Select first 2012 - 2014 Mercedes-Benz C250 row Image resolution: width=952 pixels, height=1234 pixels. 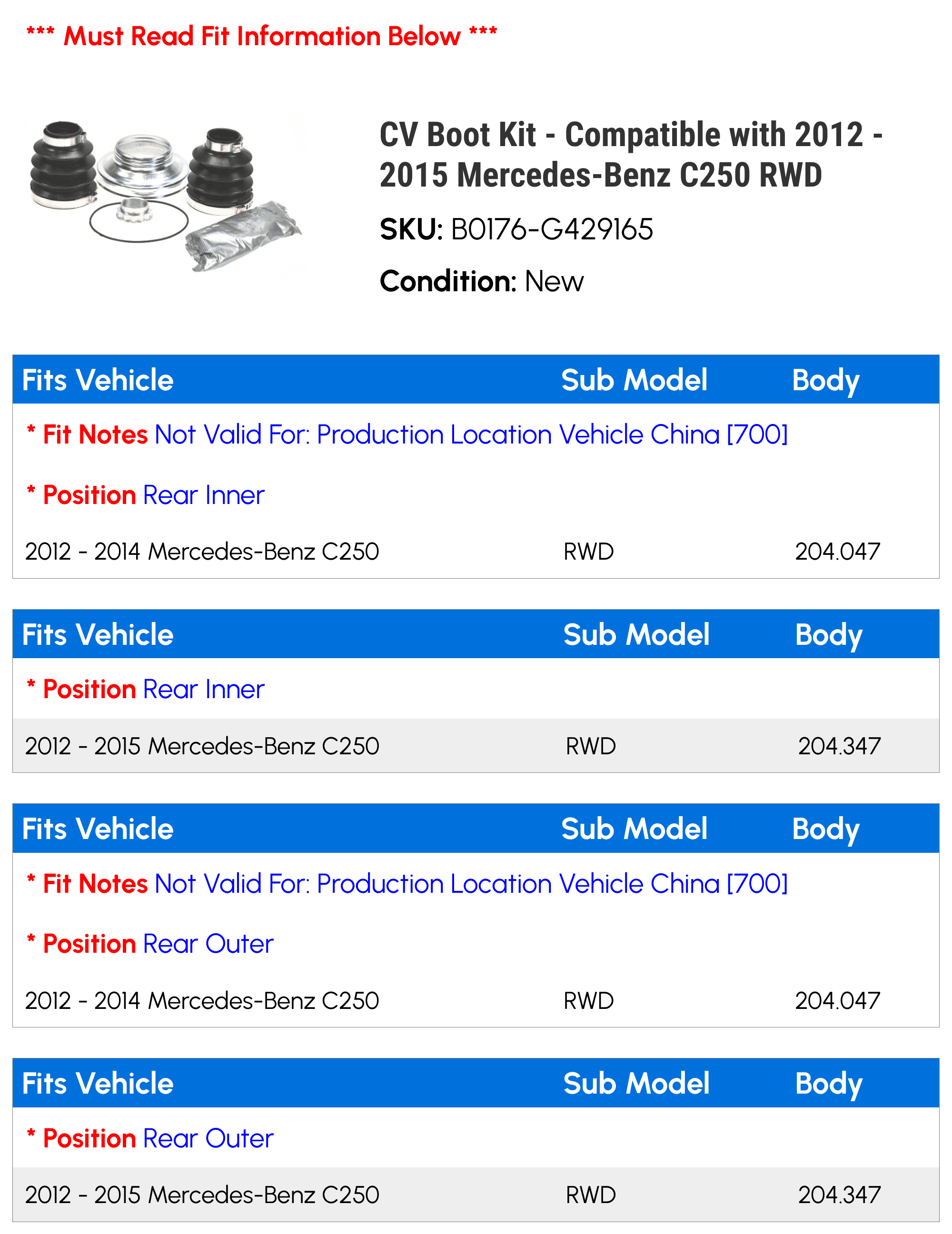[476, 552]
